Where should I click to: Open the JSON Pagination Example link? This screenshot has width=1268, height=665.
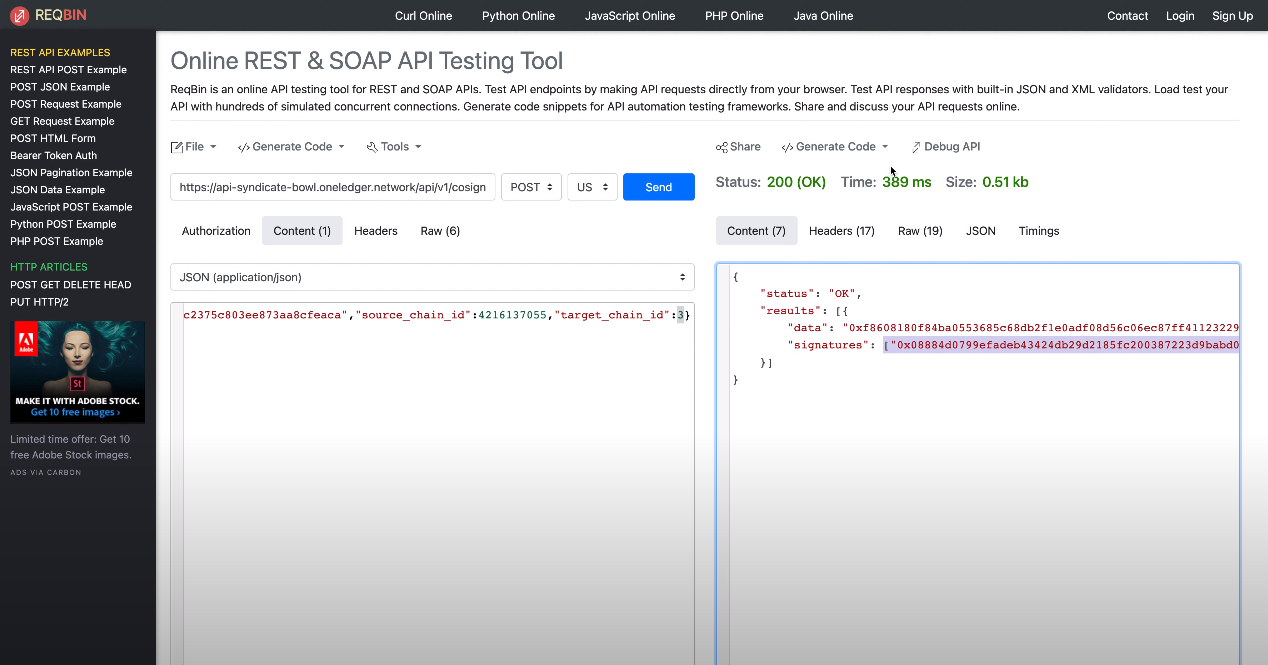pos(71,173)
